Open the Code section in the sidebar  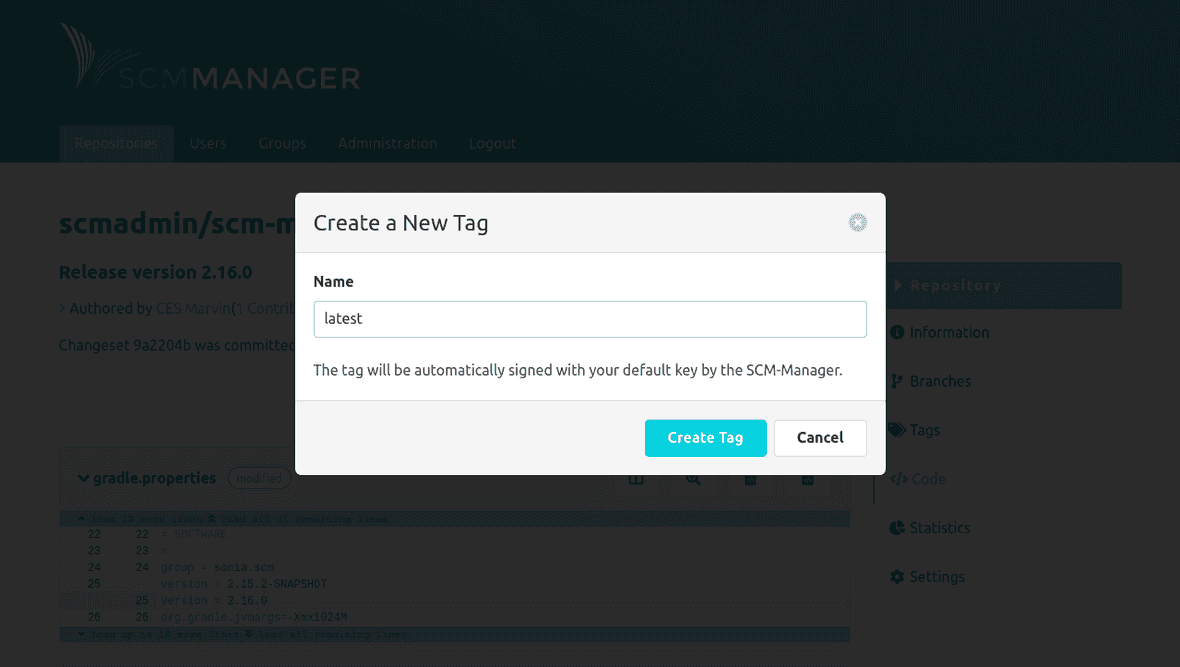pyautogui.click(x=927, y=478)
